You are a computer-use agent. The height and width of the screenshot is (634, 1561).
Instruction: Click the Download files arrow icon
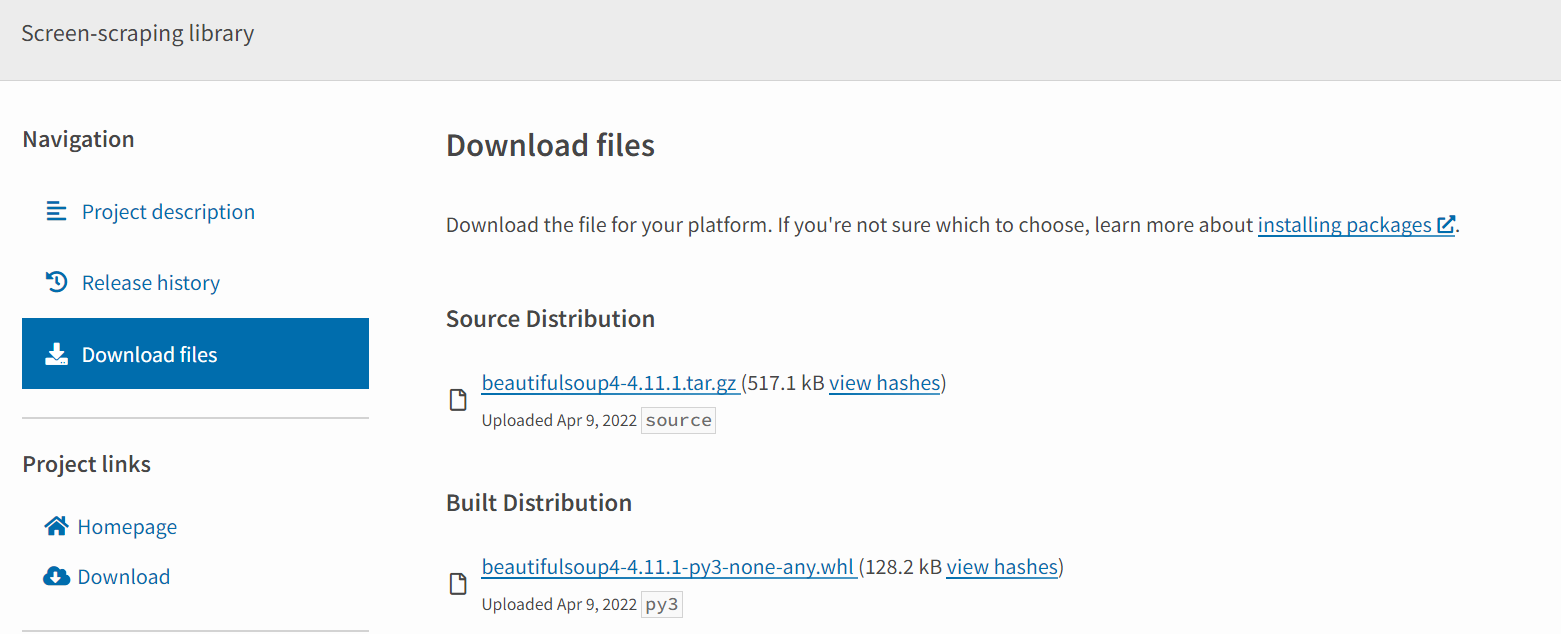57,353
